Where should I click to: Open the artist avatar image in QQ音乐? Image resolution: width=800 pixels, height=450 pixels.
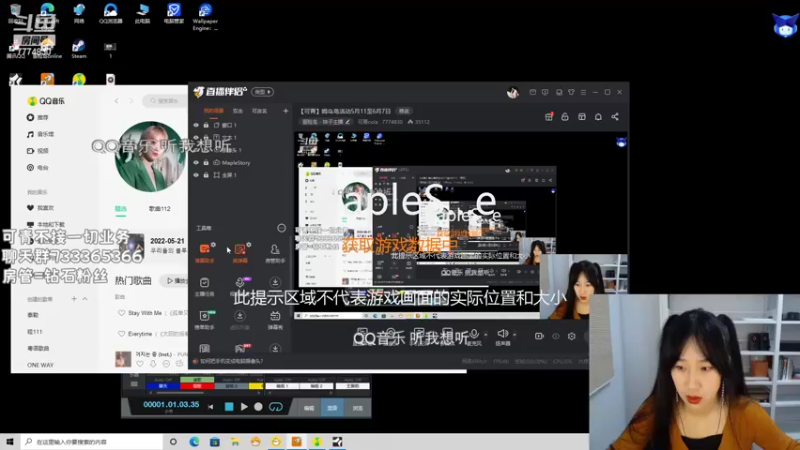[150, 156]
